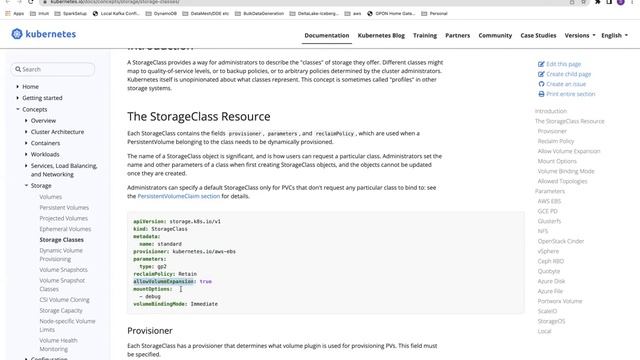The image size is (640, 360).
Task: Click the Print entire section icon
Action: tap(541, 94)
